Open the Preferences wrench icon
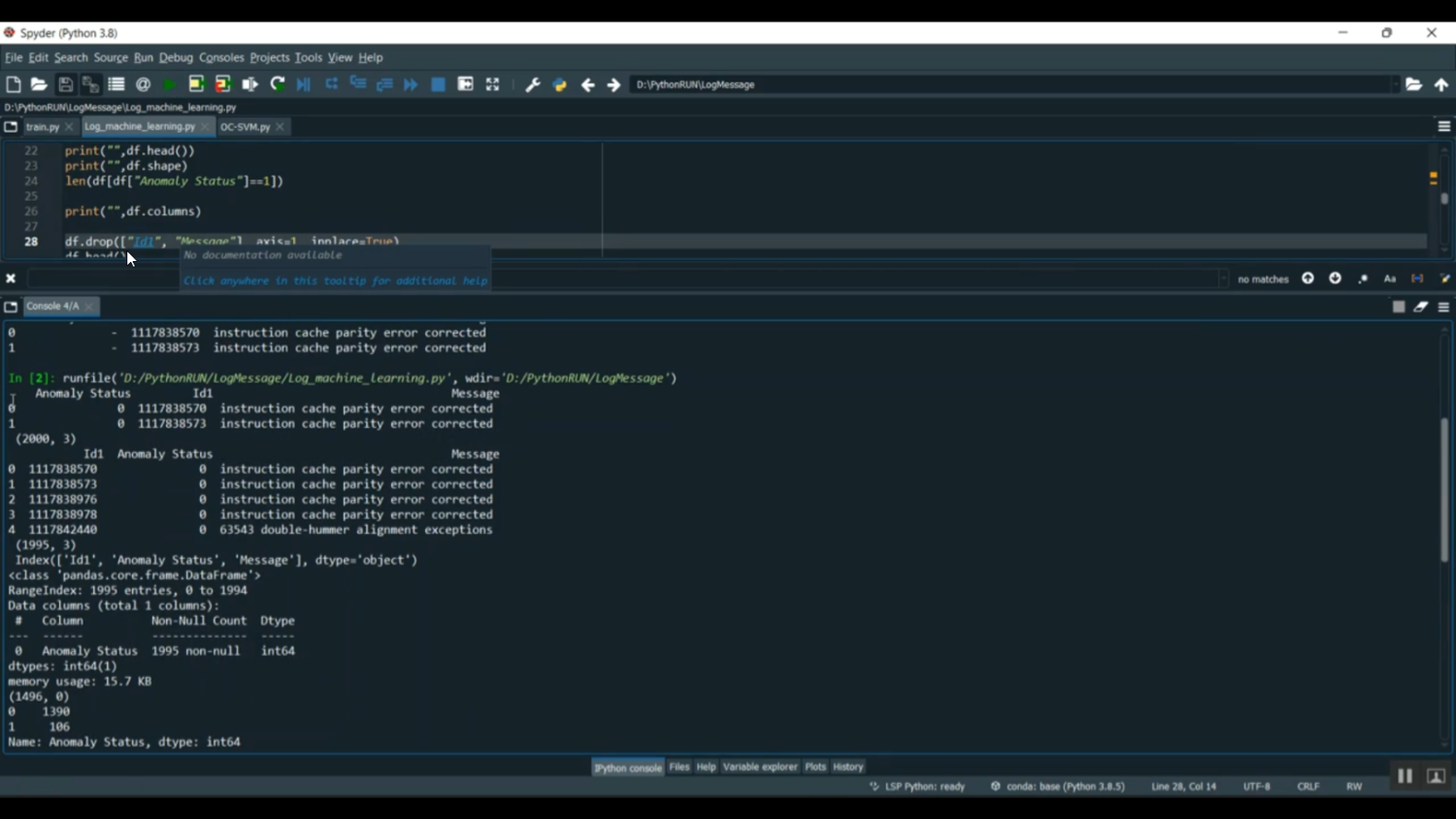This screenshot has width=1456, height=819. point(533,85)
